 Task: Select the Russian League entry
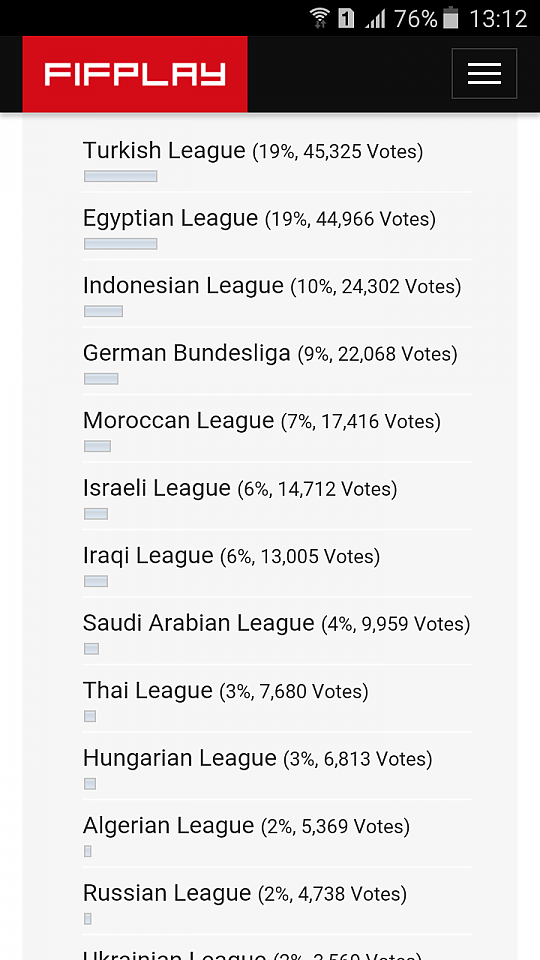277,901
